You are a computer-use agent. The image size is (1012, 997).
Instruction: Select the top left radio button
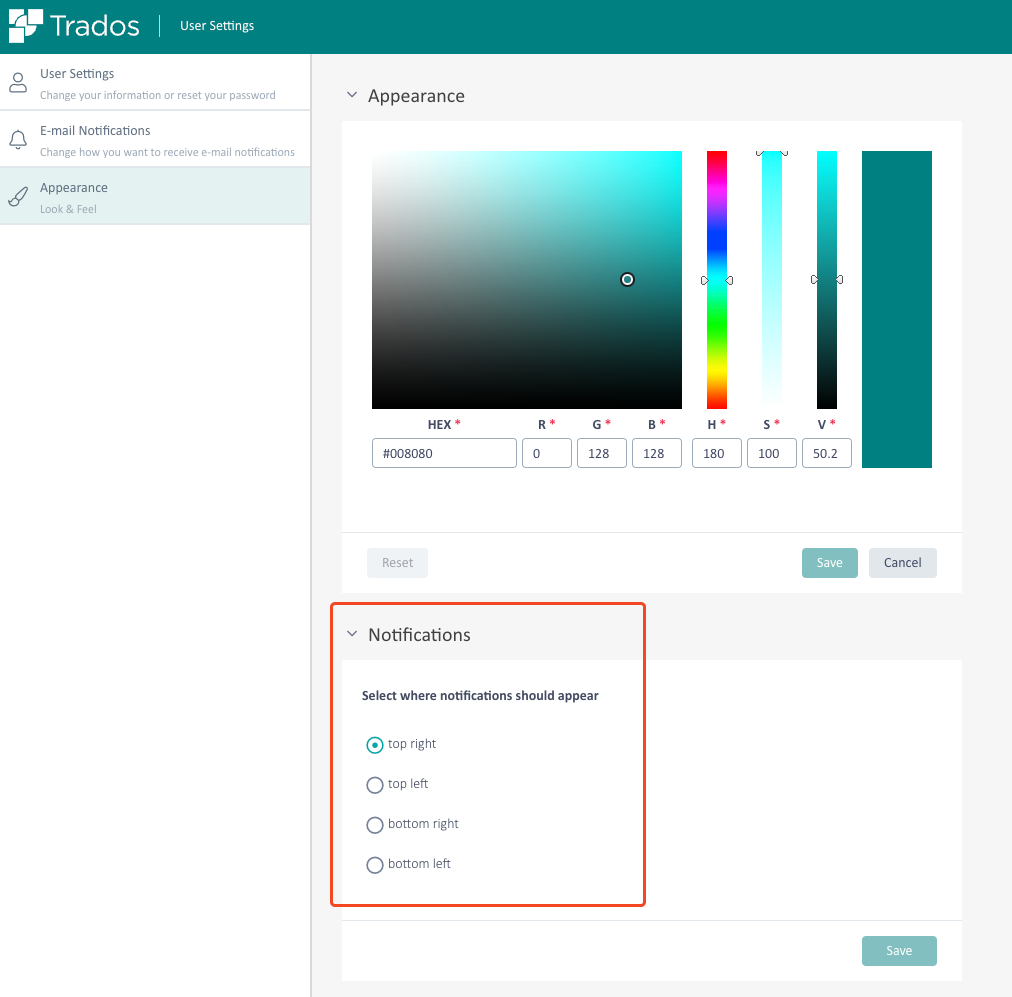point(375,785)
